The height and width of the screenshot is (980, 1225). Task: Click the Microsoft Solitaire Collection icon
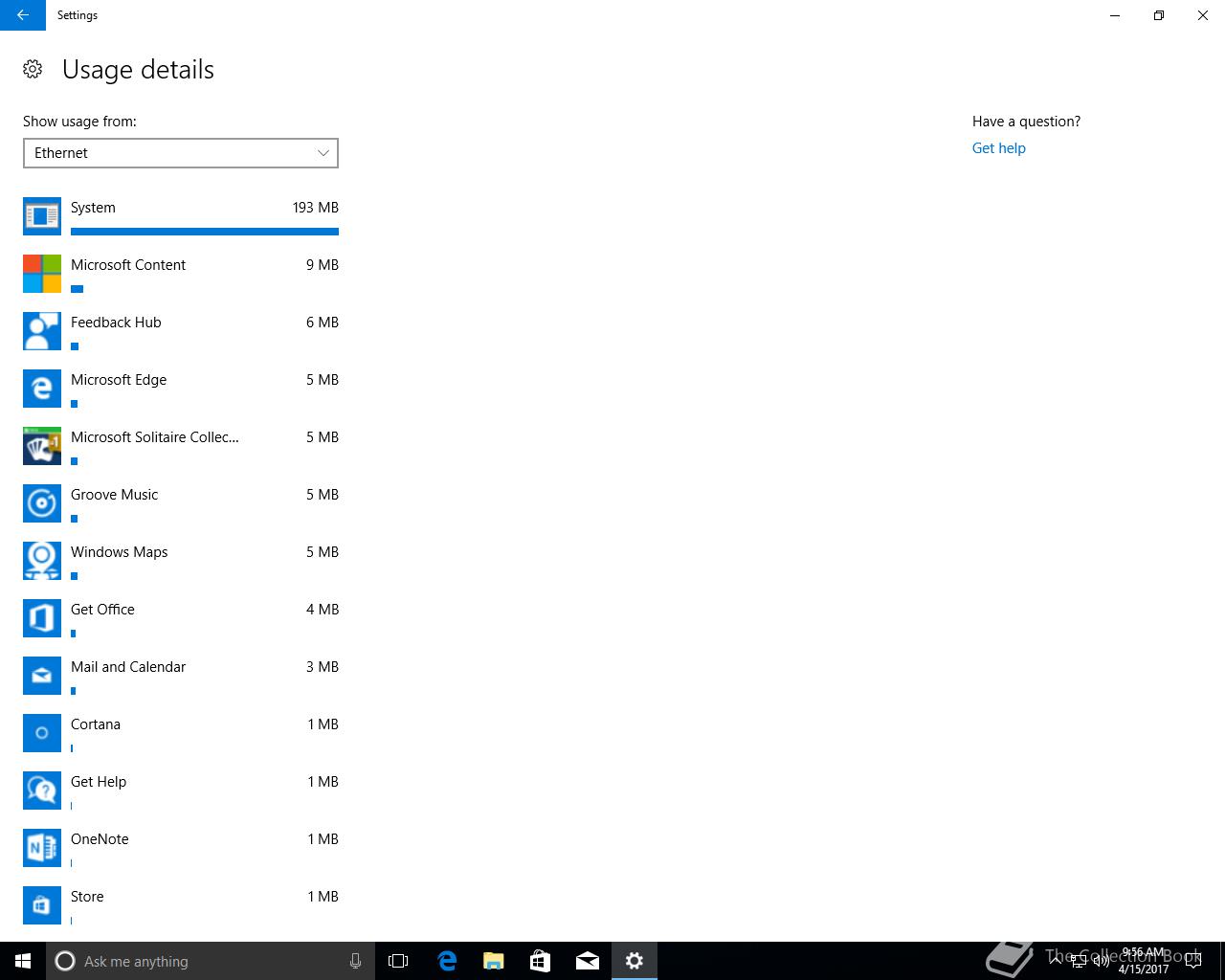click(42, 446)
